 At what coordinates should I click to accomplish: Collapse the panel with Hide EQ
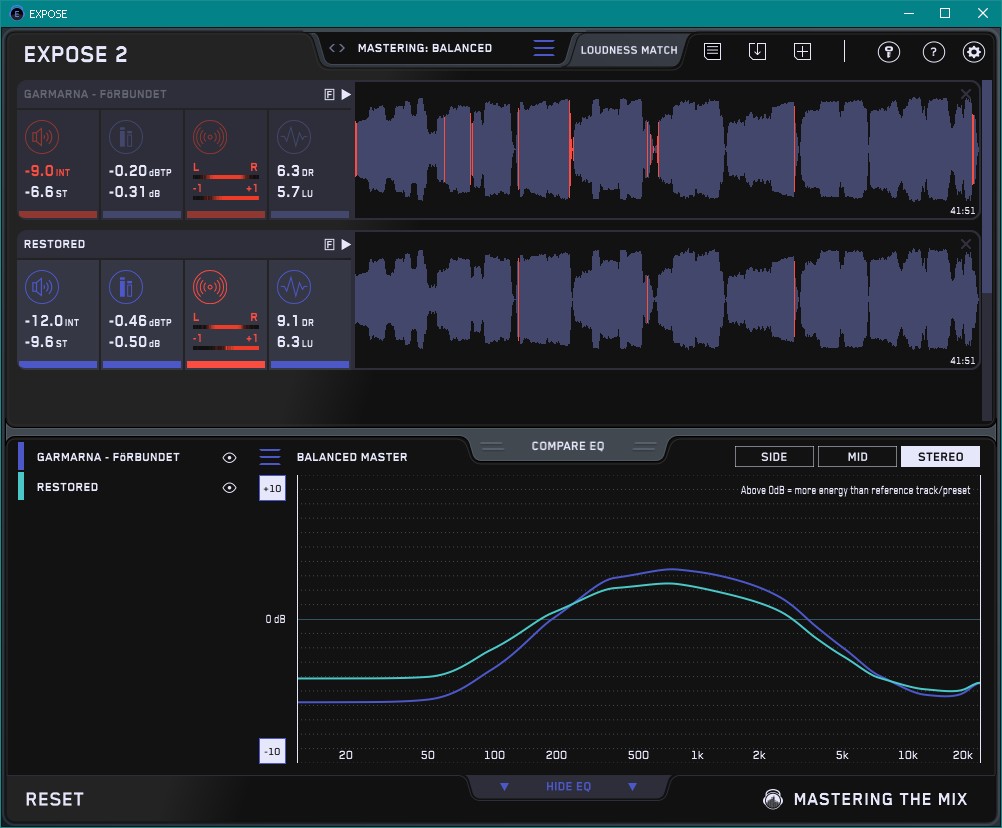pyautogui.click(x=568, y=787)
